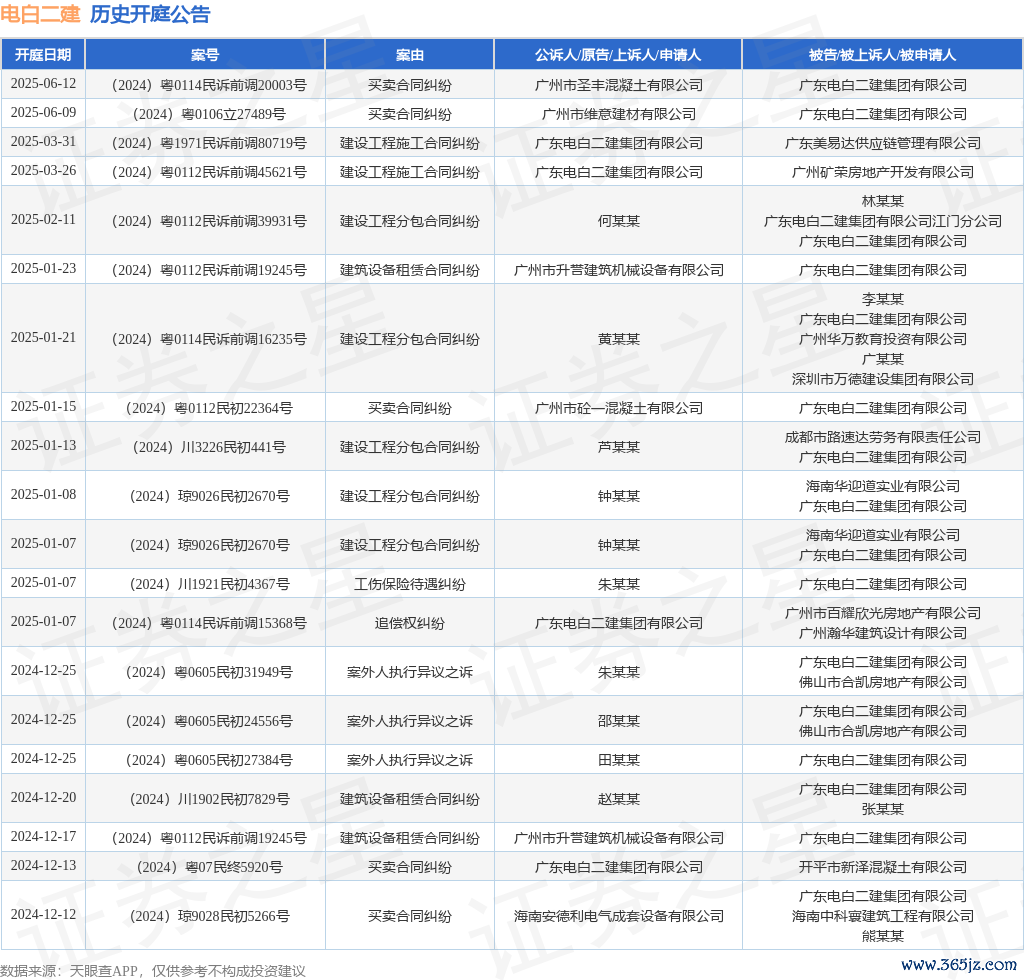
Task: Click defendant 广东电白二建集团有限公司江门分公司
Action: pos(882,221)
